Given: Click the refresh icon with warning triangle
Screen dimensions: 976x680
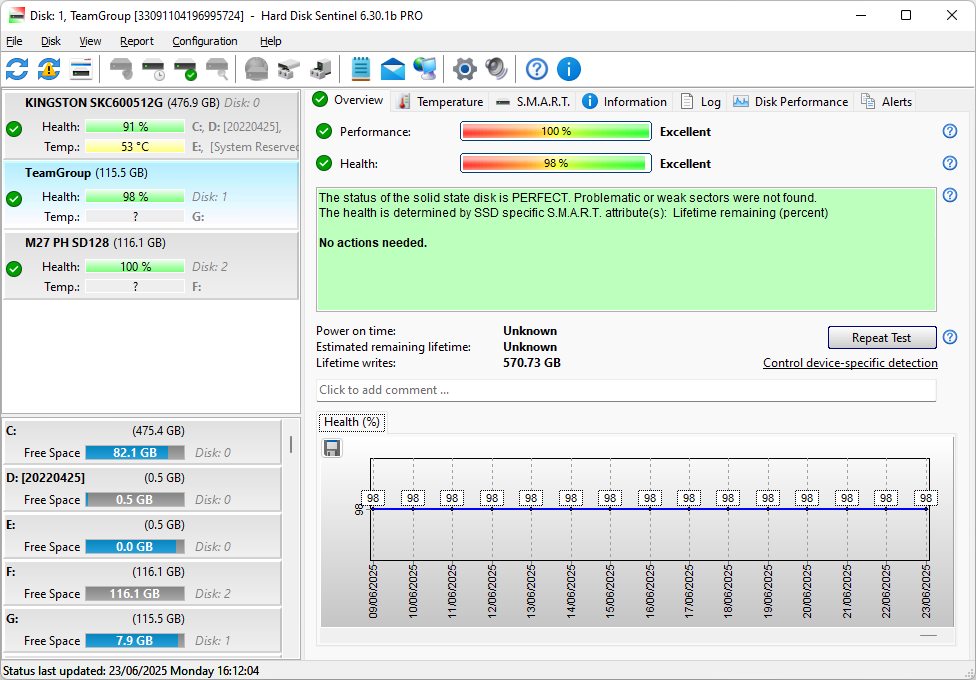Looking at the screenshot, I should (x=49, y=69).
